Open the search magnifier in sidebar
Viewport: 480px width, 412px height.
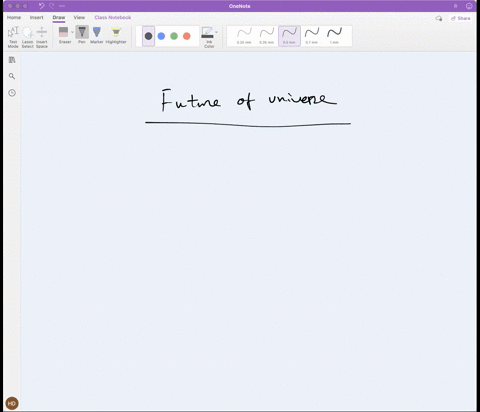coord(12,76)
